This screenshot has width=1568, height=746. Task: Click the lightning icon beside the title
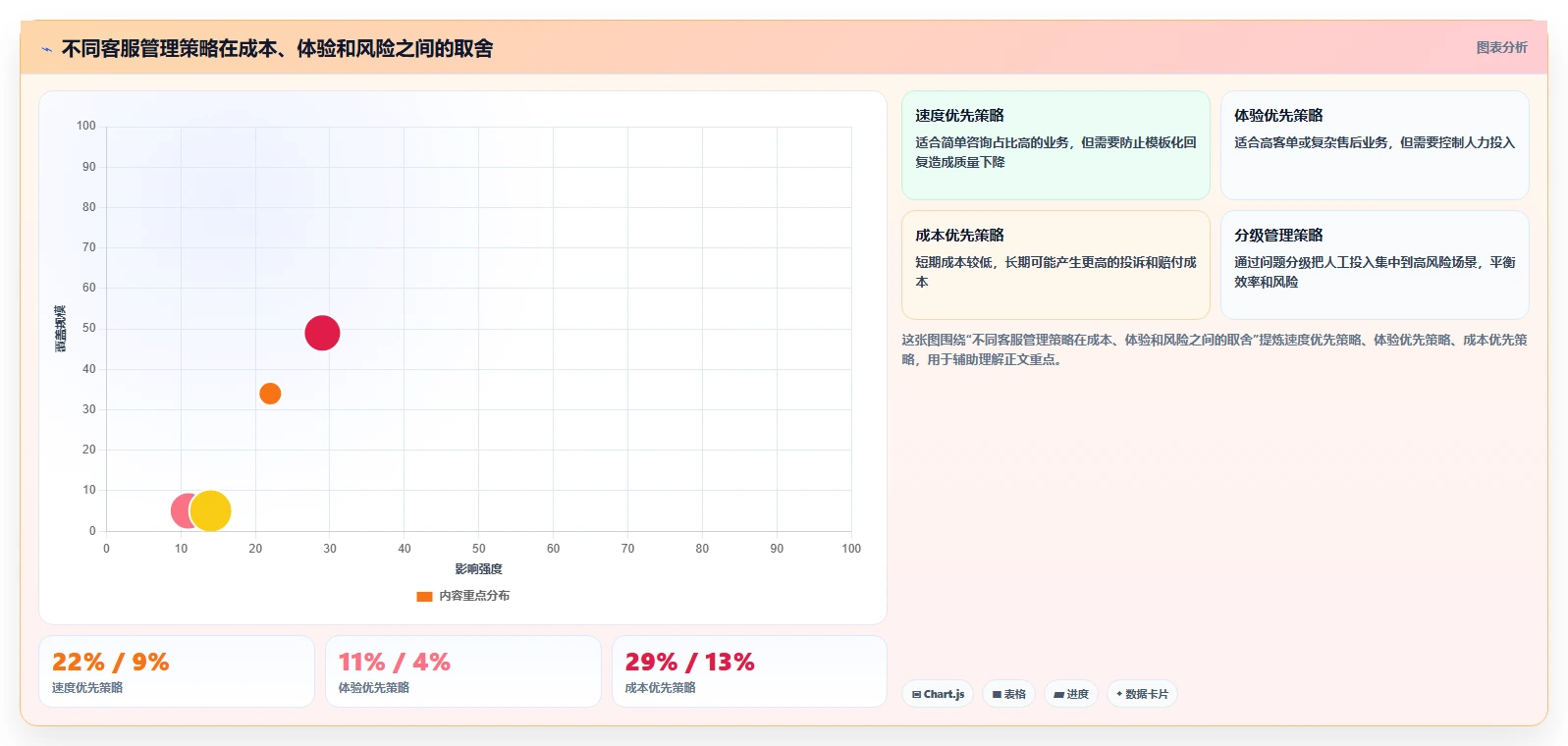[46, 49]
